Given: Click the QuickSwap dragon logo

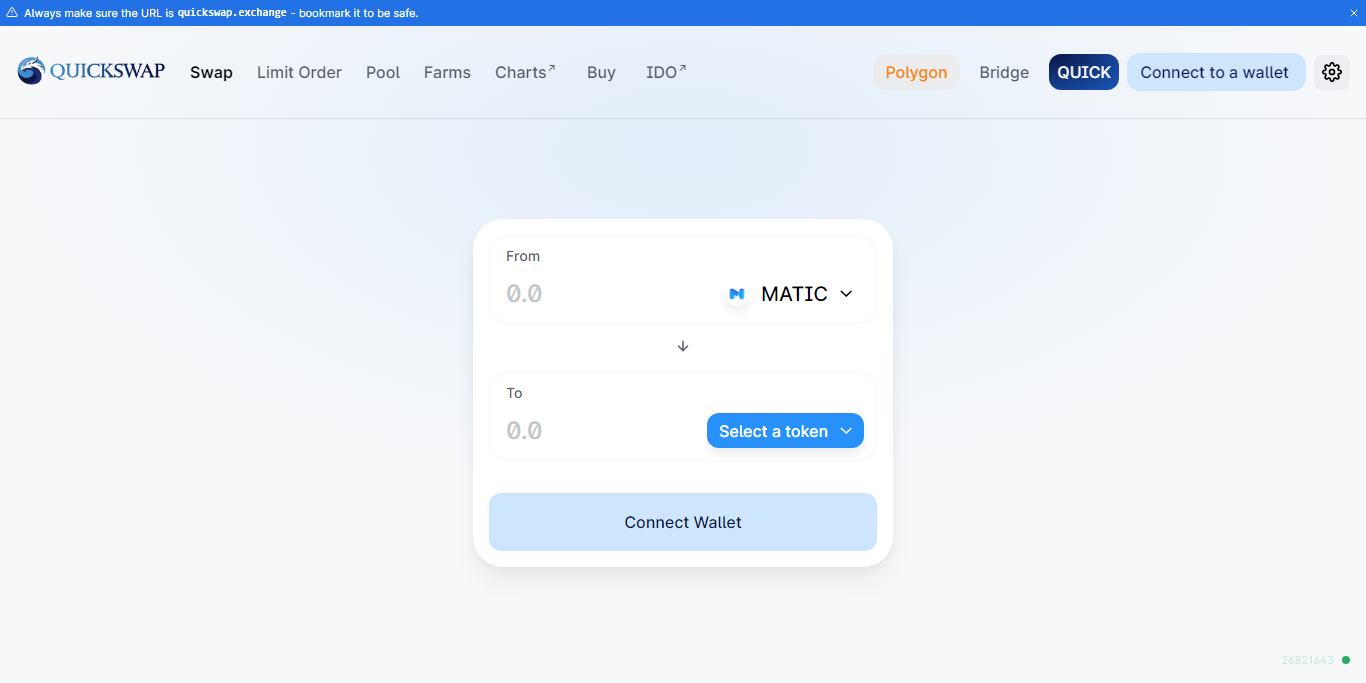Looking at the screenshot, I should (31, 71).
